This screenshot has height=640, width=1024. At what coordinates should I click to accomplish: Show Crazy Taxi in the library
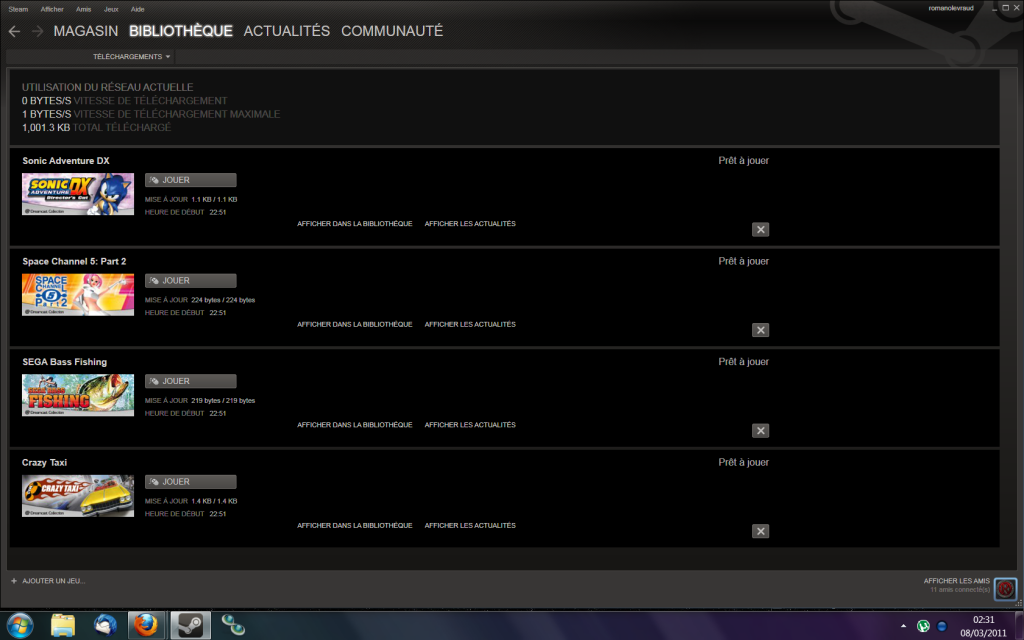pos(355,525)
